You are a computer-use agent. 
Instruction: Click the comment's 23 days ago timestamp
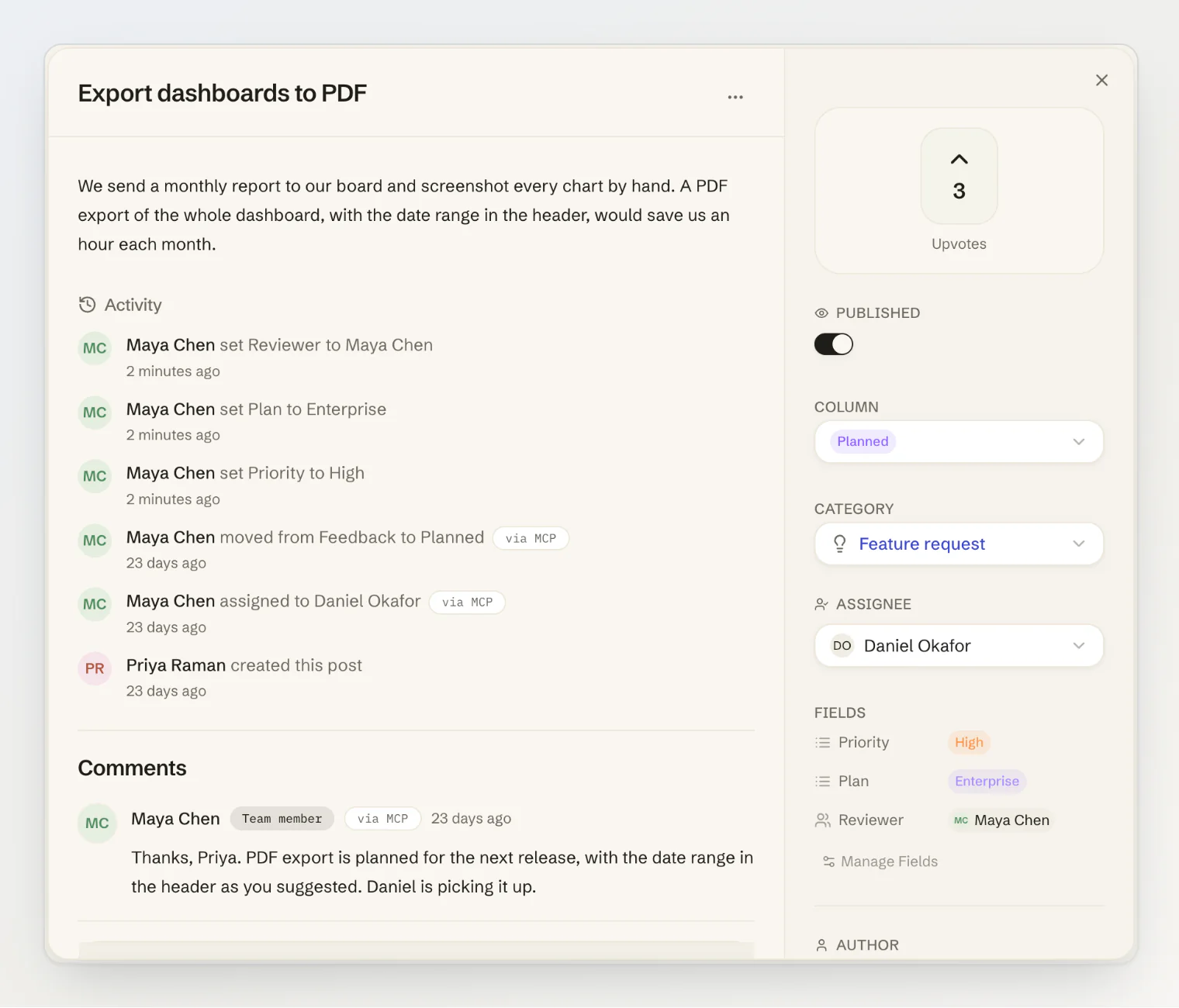coord(471,819)
